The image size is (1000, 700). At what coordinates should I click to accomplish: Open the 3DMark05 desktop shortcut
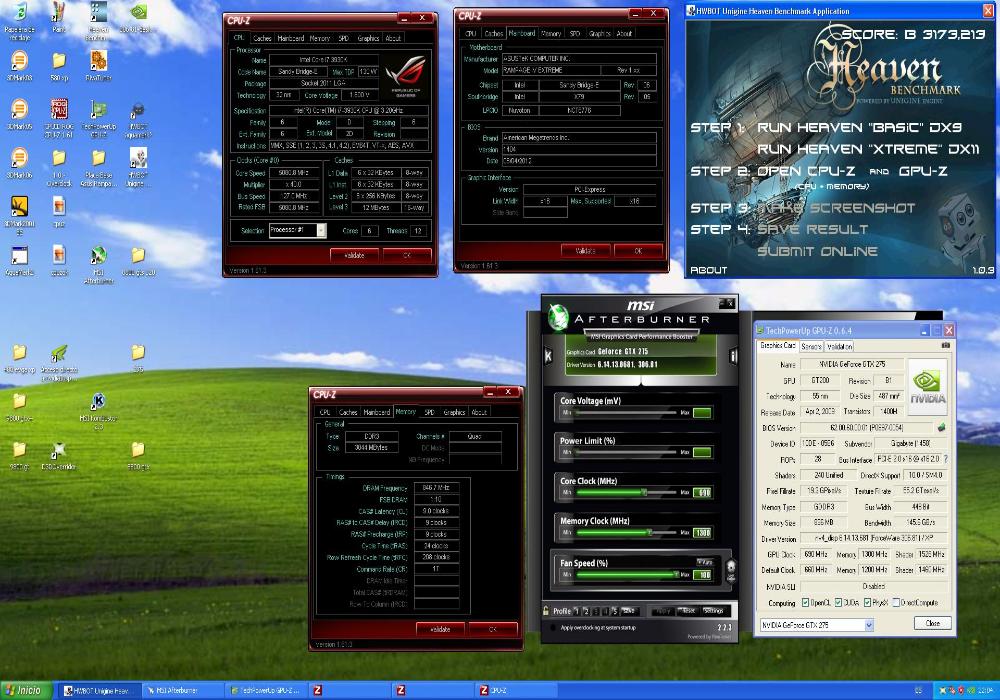(19, 110)
